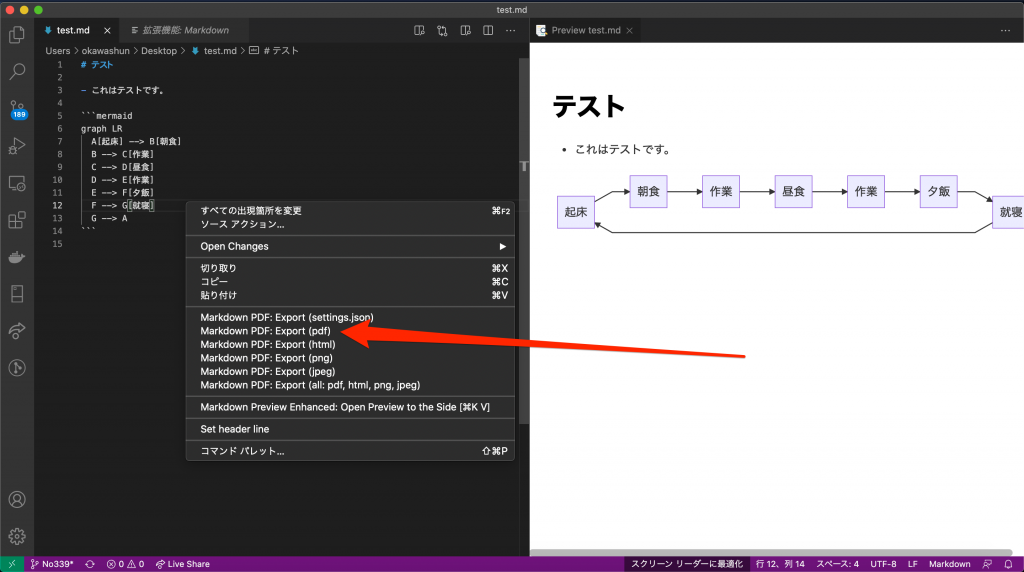The width and height of the screenshot is (1024, 572).
Task: Open the Explorer view in activity bar
Action: tap(17, 35)
